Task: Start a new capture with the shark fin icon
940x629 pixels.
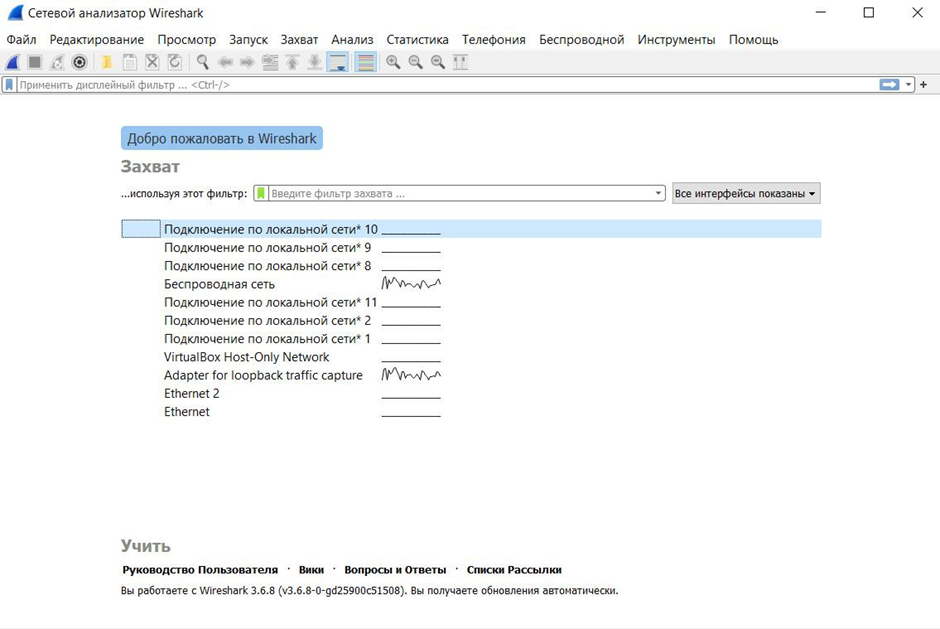Action: [x=12, y=62]
